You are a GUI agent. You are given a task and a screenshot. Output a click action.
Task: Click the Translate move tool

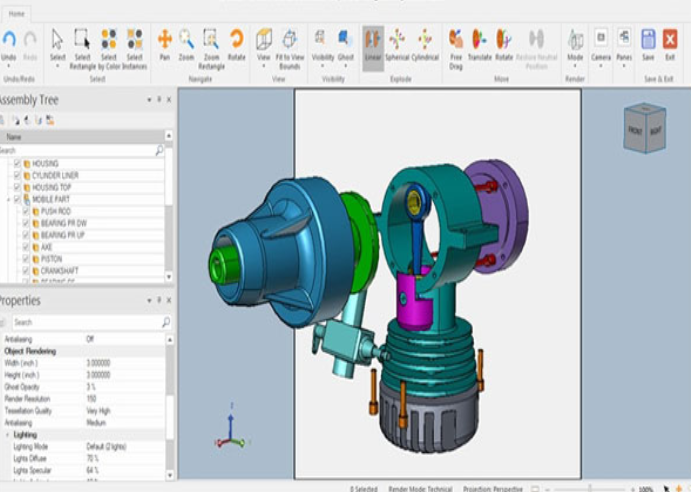[480, 42]
